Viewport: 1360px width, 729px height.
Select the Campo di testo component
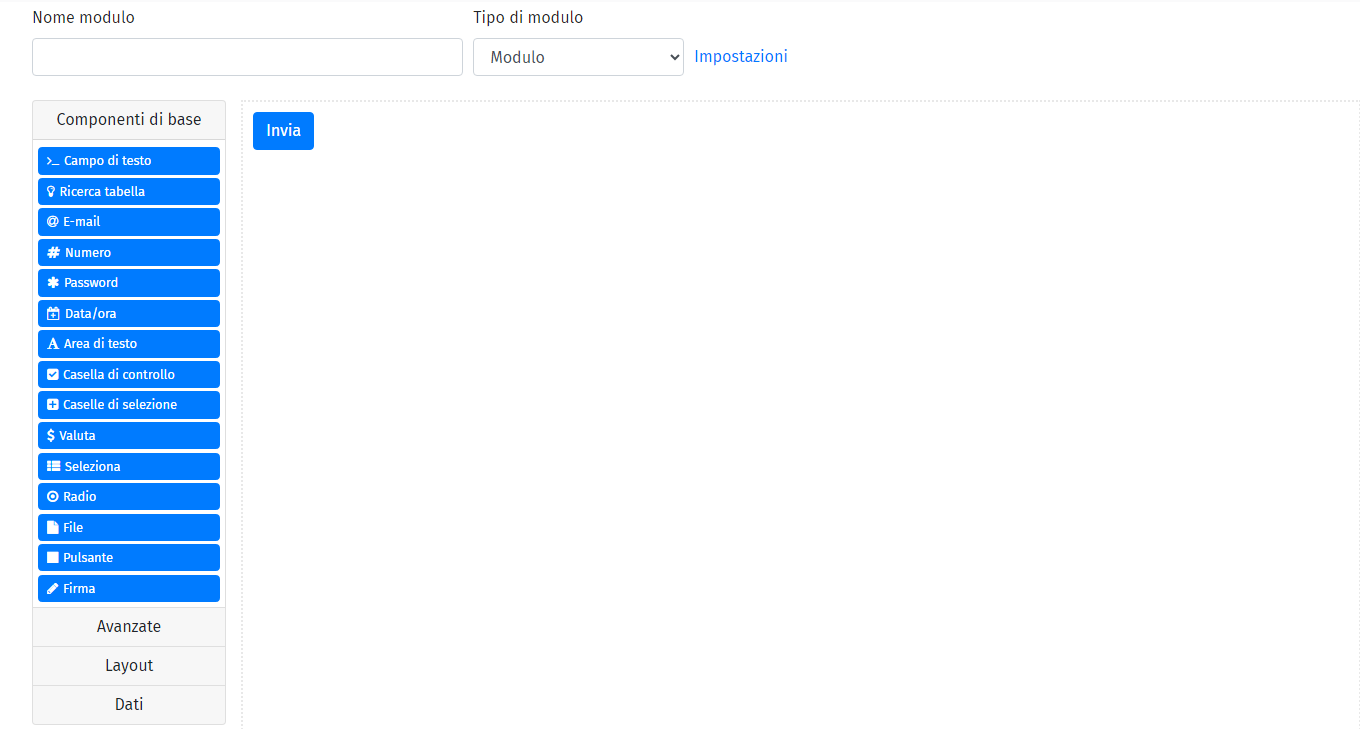[x=128, y=160]
